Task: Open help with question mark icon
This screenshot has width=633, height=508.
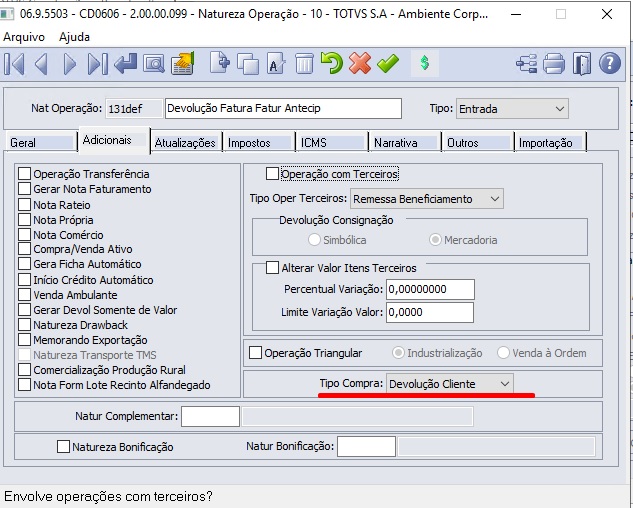Action: point(610,63)
